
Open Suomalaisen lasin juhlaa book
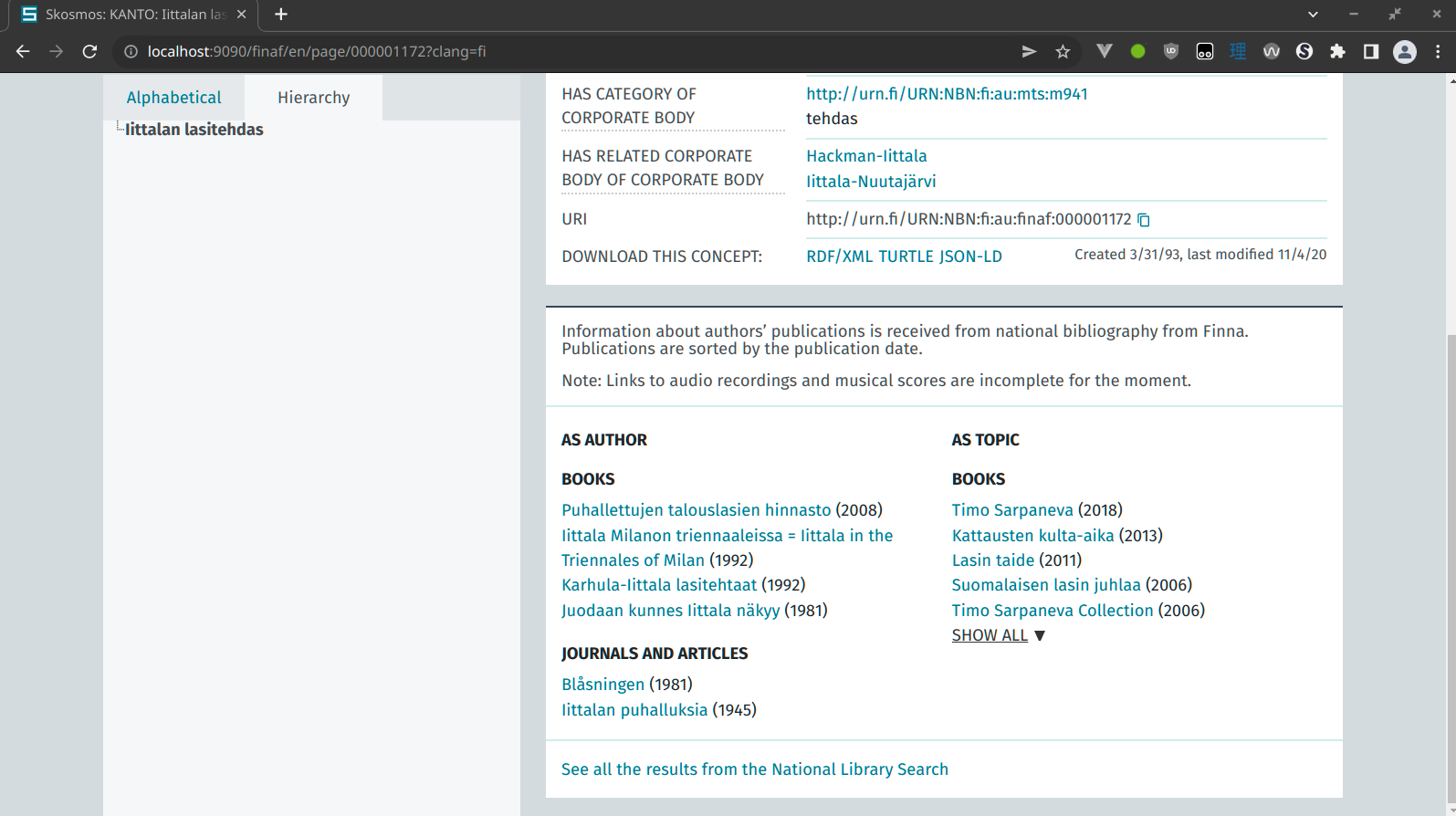(1046, 585)
